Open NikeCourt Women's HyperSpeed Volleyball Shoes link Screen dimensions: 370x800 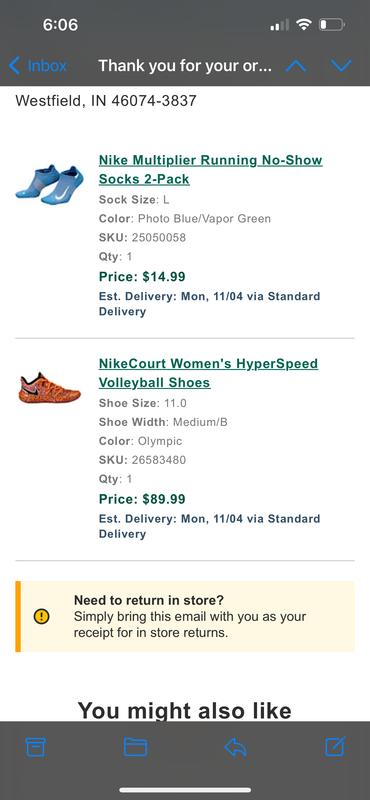coord(208,373)
